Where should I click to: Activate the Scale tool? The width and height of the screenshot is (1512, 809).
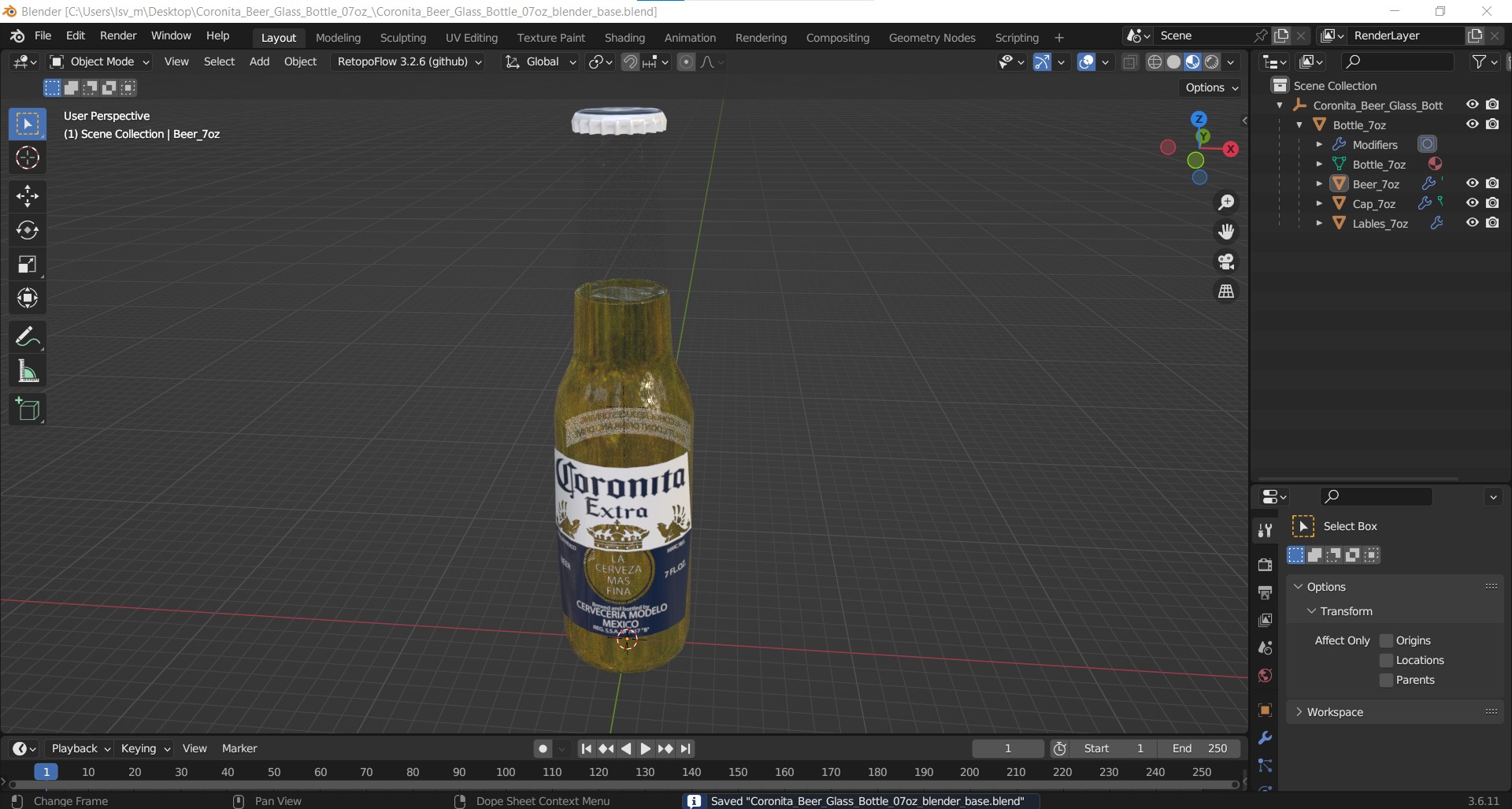click(28, 264)
